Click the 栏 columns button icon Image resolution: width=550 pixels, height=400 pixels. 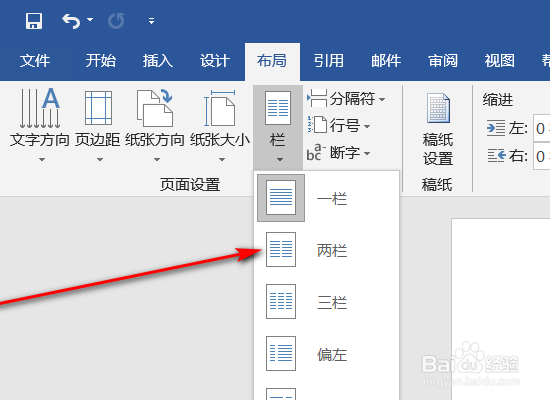278,108
